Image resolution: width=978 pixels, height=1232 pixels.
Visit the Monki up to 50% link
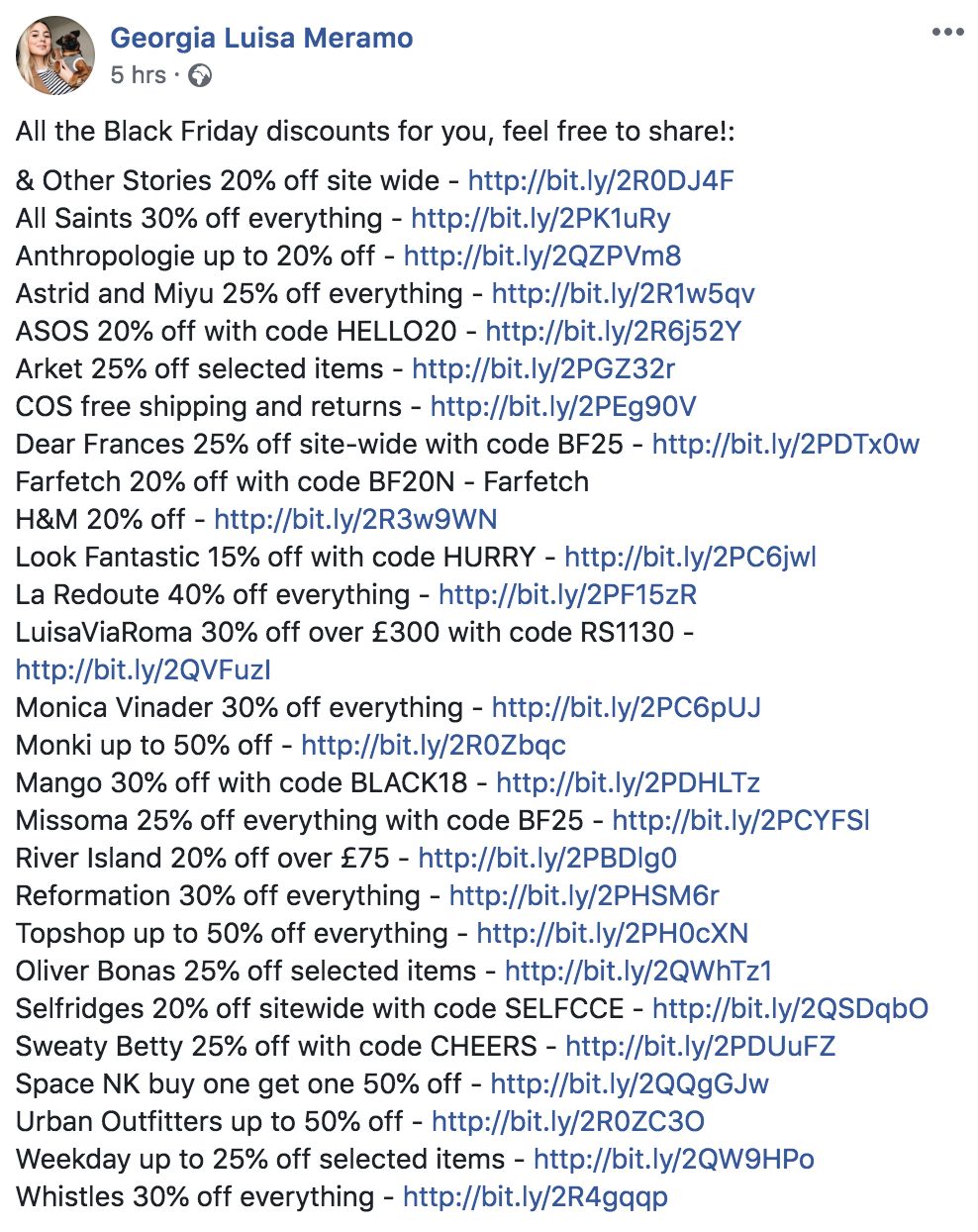(434, 746)
